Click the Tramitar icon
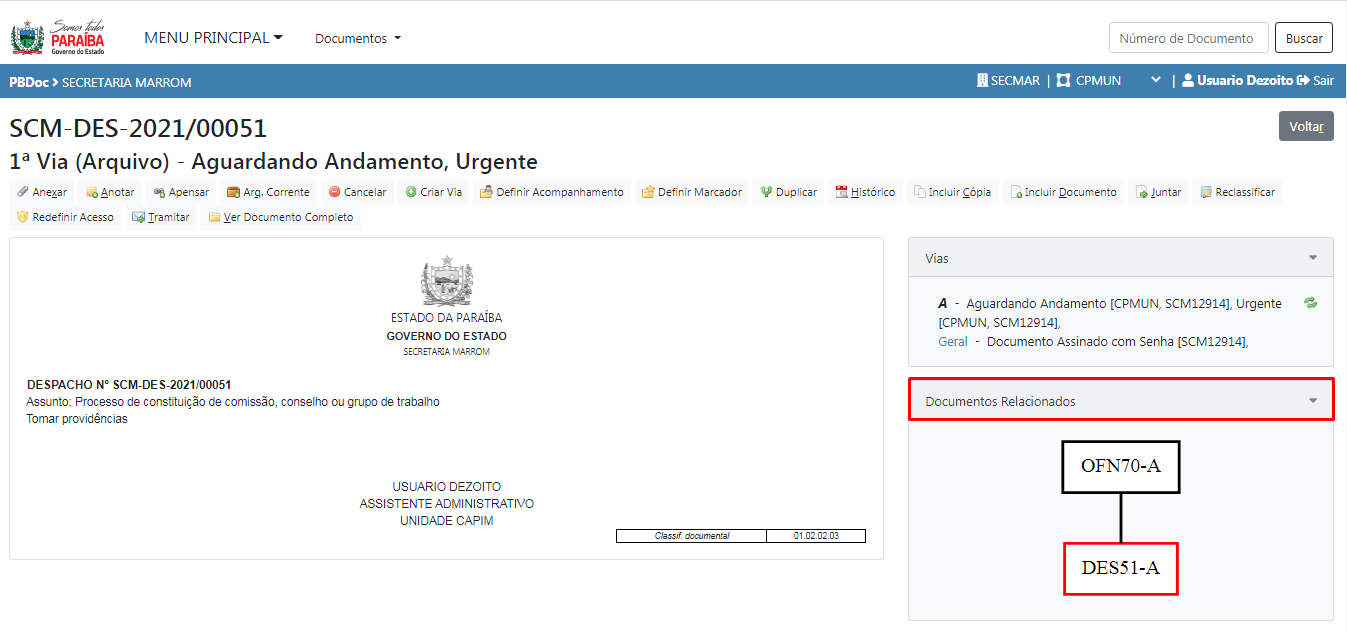This screenshot has height=633, width=1347. coord(138,217)
